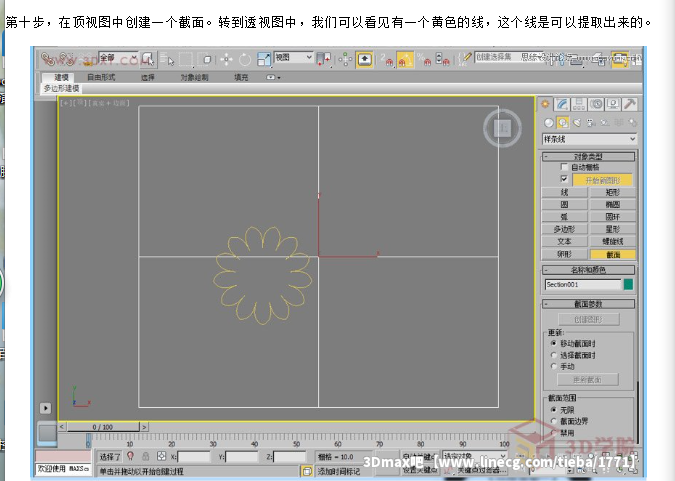Open the 样条线 shape type dropdown
Image resolution: width=675 pixels, height=481 pixels.
(589, 139)
